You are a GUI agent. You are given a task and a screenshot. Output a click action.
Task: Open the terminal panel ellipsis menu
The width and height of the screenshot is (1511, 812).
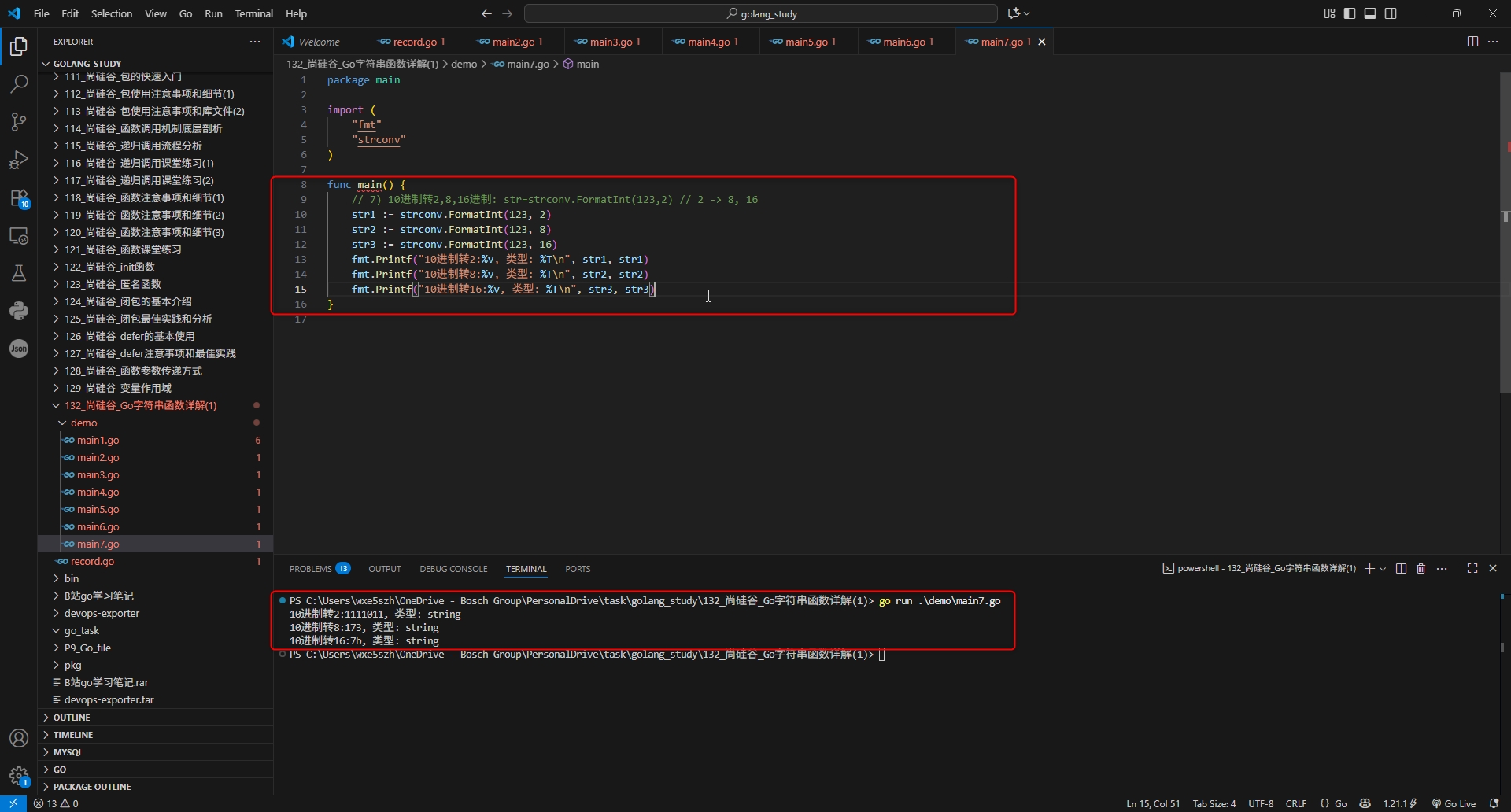click(1442, 568)
